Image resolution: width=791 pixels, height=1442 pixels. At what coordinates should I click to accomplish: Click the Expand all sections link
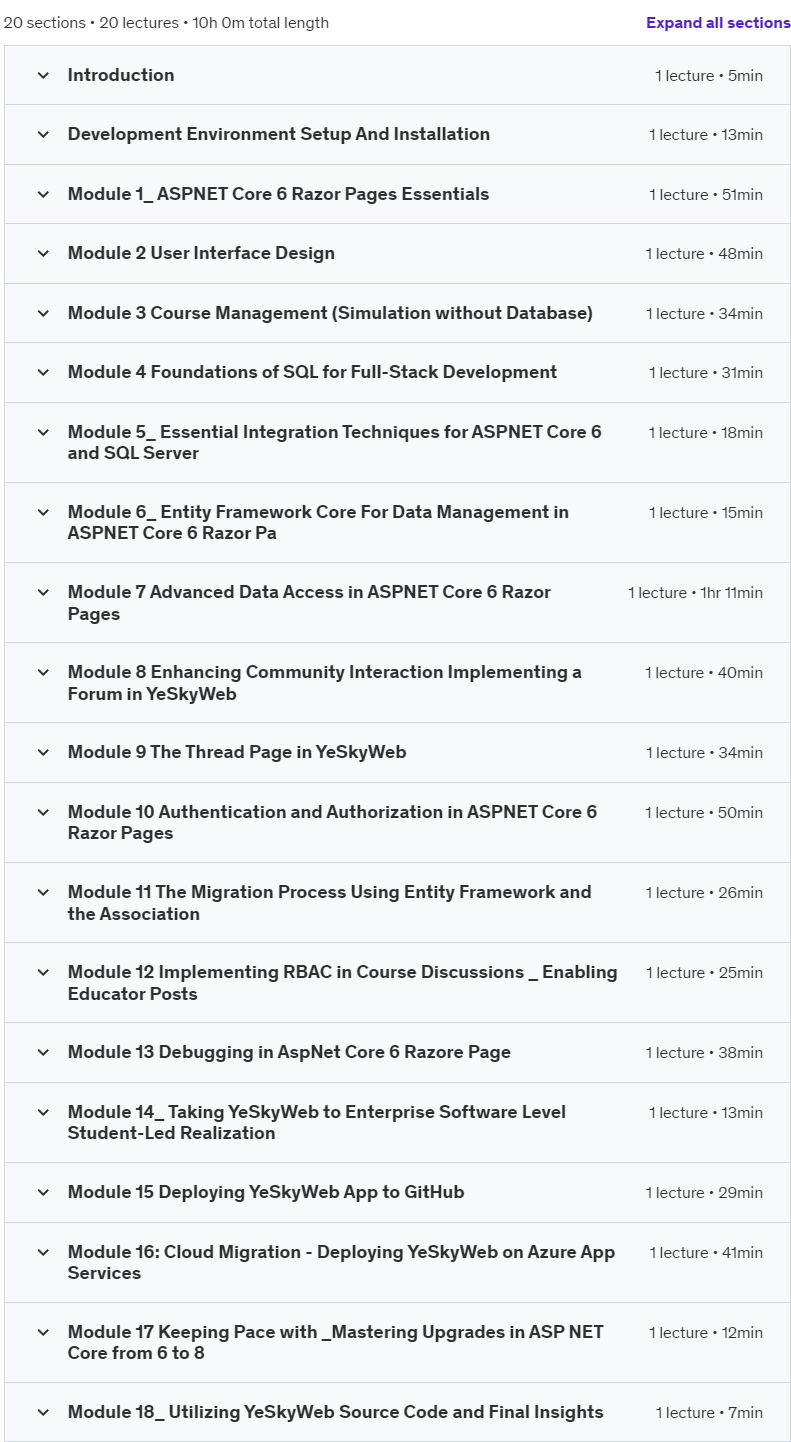click(718, 23)
